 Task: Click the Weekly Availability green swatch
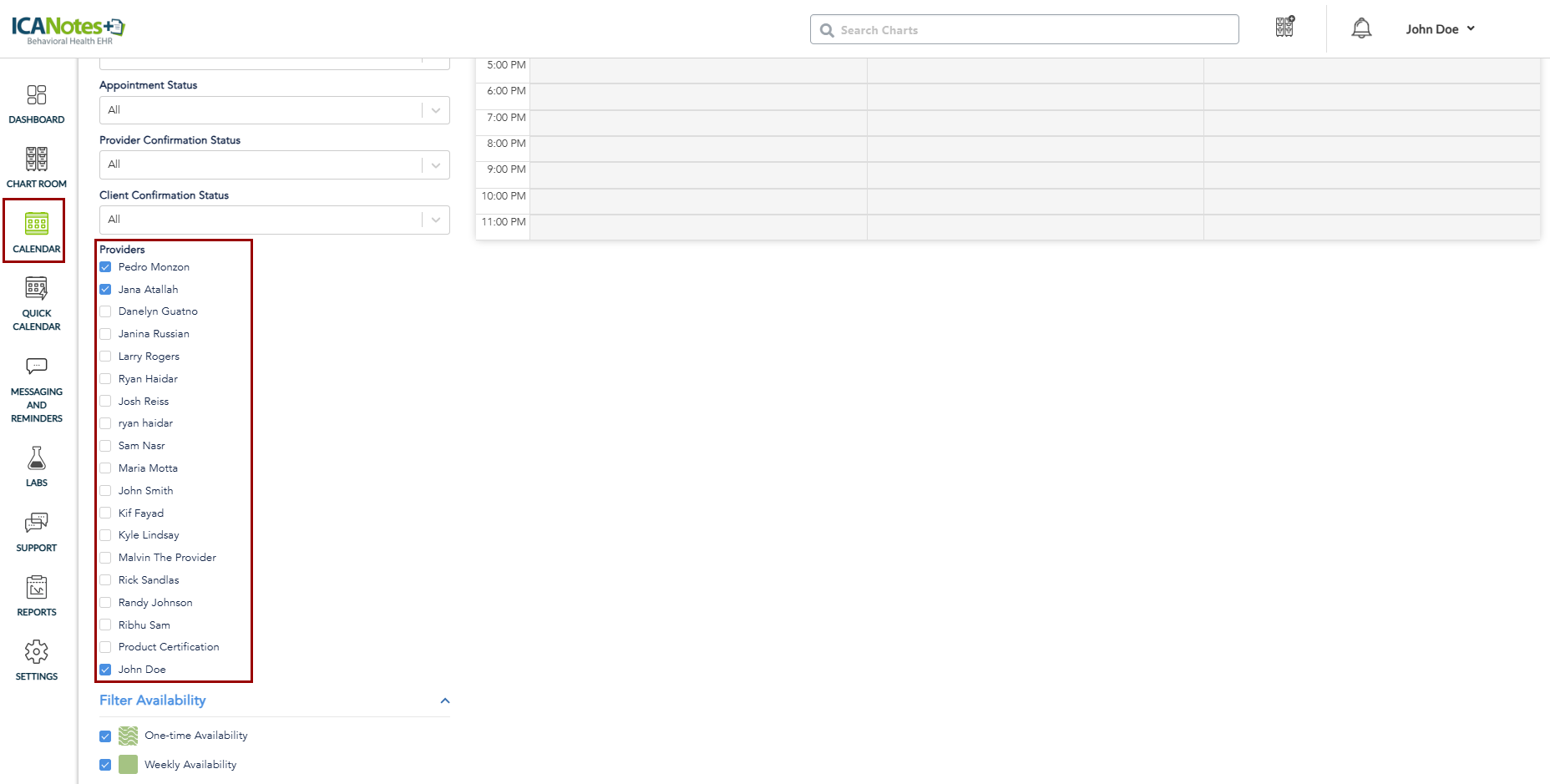tap(128, 765)
